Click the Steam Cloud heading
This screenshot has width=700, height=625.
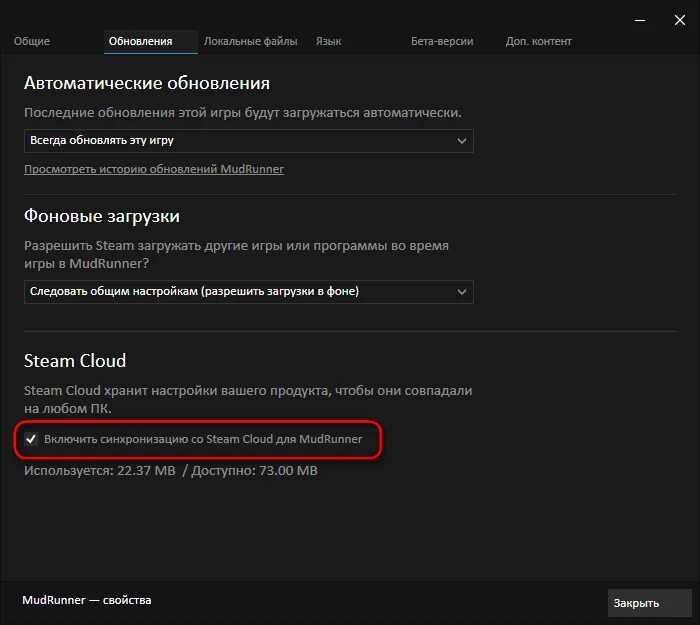click(x=75, y=361)
